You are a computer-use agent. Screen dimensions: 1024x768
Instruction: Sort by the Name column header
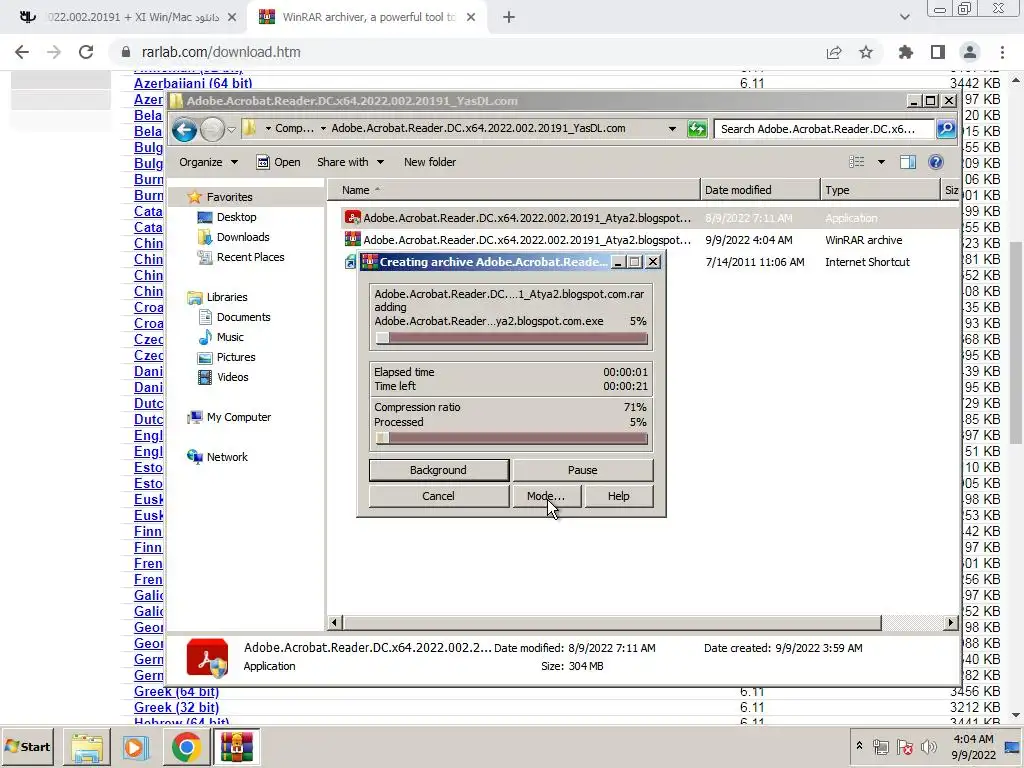513,190
